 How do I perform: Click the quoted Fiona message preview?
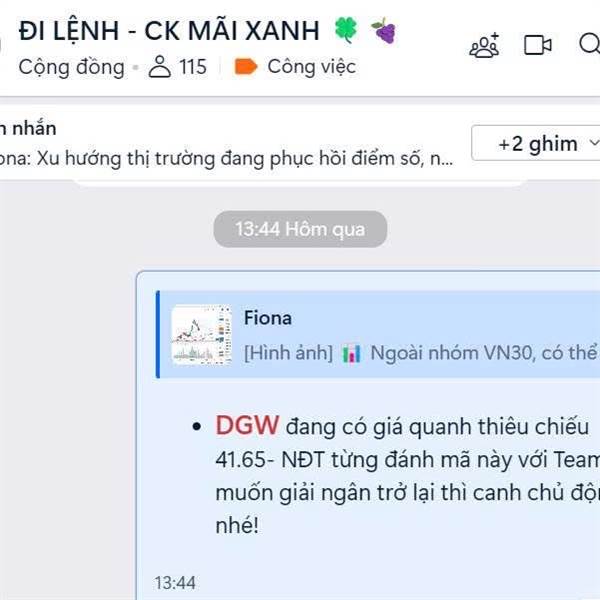(x=378, y=334)
